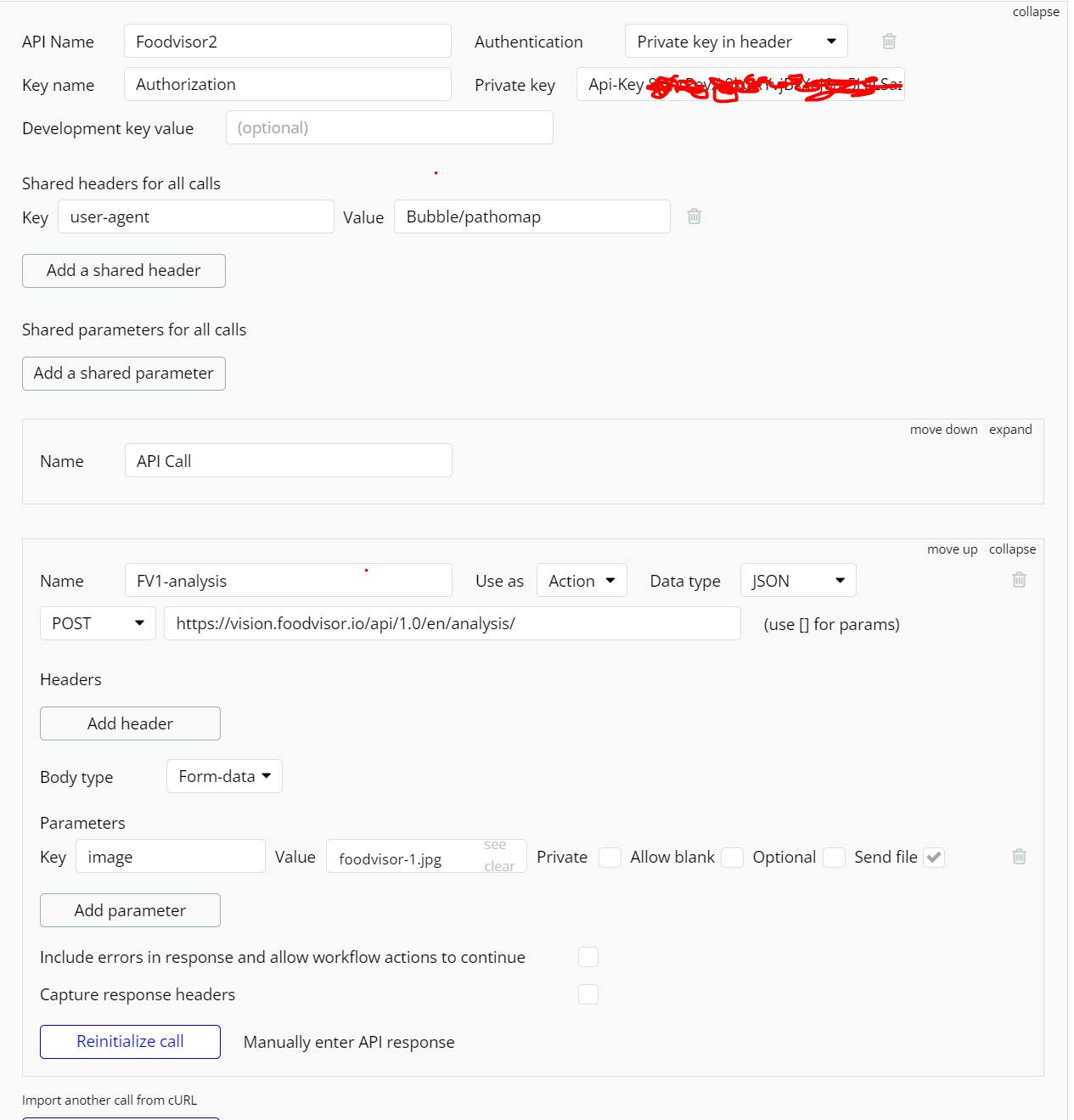Image resolution: width=1074 pixels, height=1120 pixels.
Task: Click Manually enter API response link
Action: point(349,1043)
